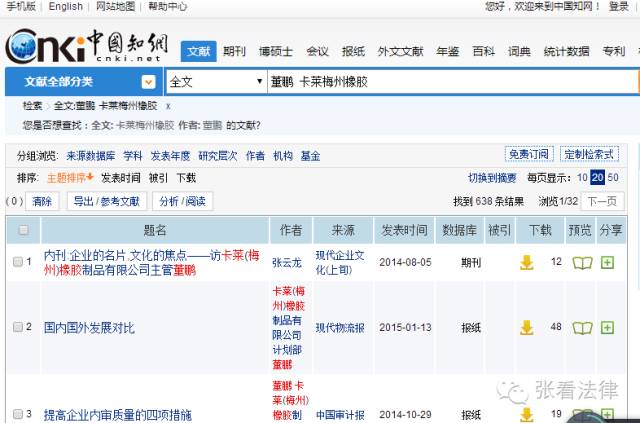Sort results by 被引
The height and width of the screenshot is (423, 640).
pyautogui.click(x=158, y=178)
